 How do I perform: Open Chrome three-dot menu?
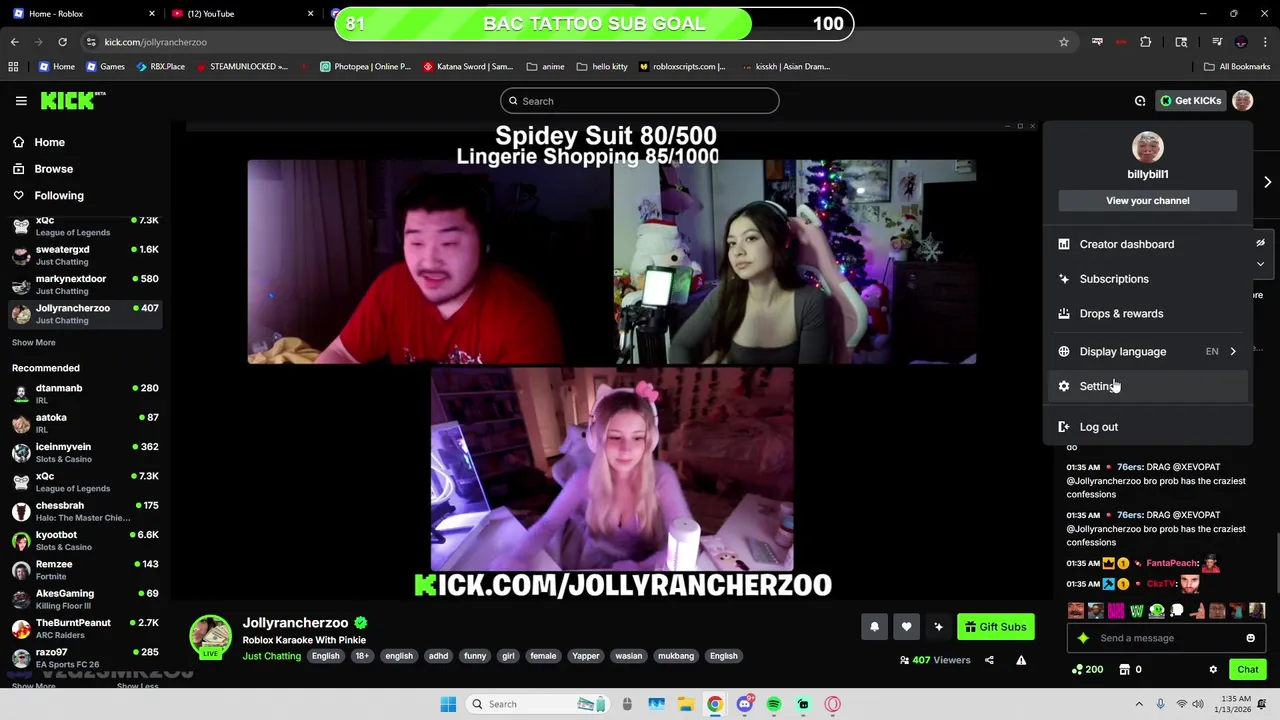(1266, 42)
